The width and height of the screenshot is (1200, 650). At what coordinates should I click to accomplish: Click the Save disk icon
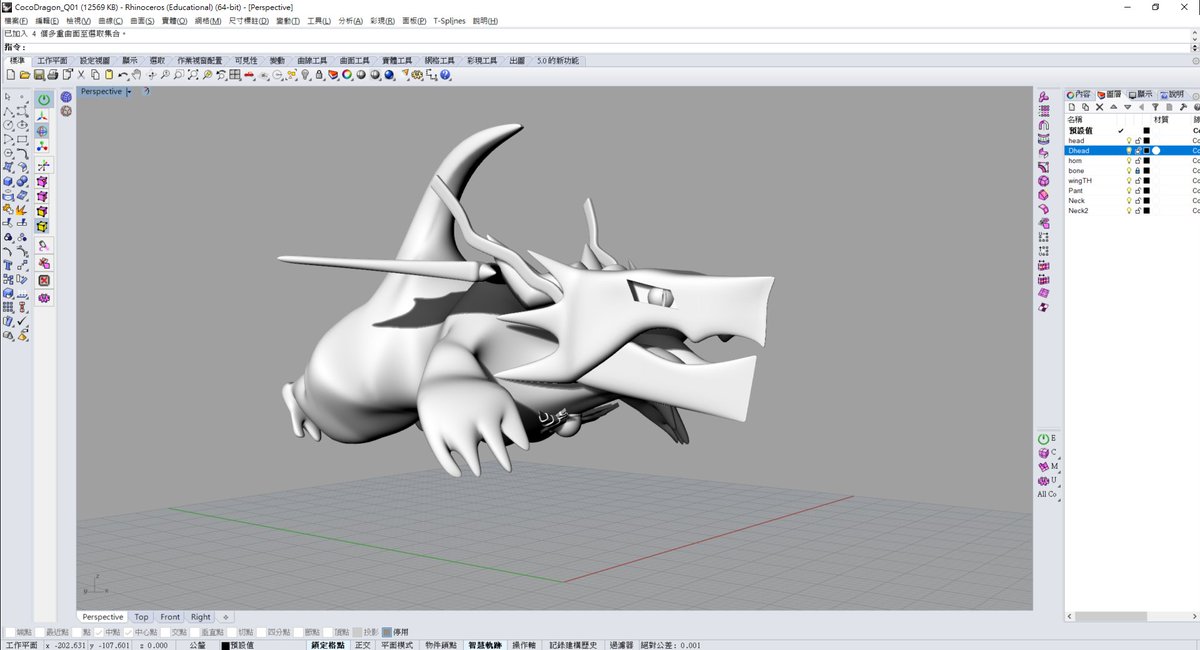click(x=39, y=75)
